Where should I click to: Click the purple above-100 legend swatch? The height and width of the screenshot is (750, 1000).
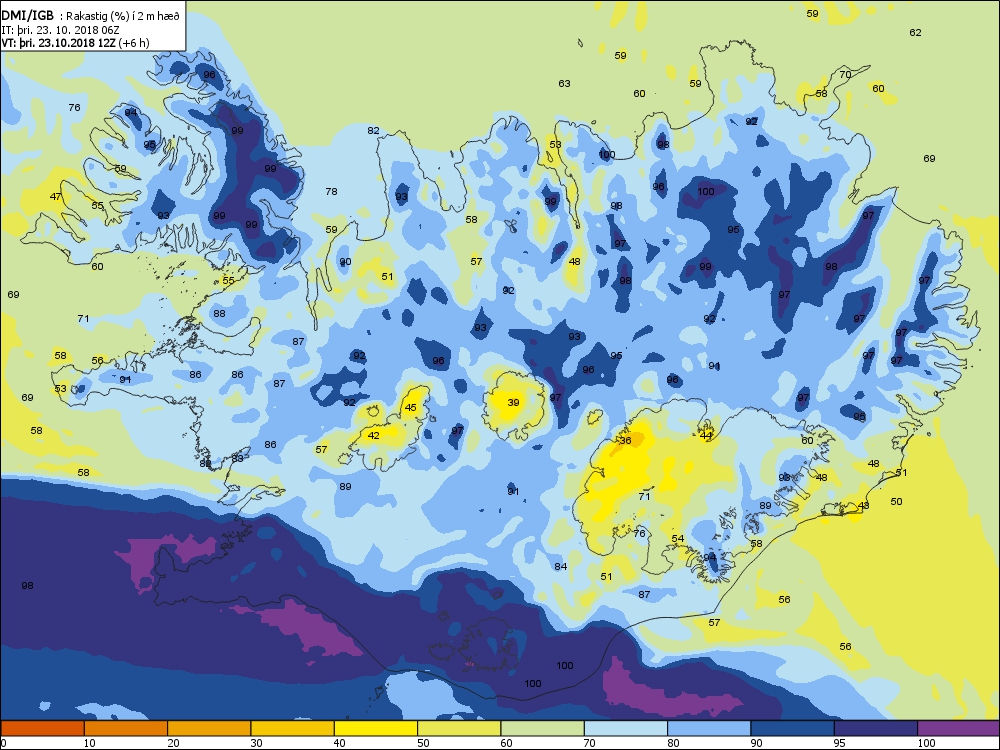(x=959, y=728)
